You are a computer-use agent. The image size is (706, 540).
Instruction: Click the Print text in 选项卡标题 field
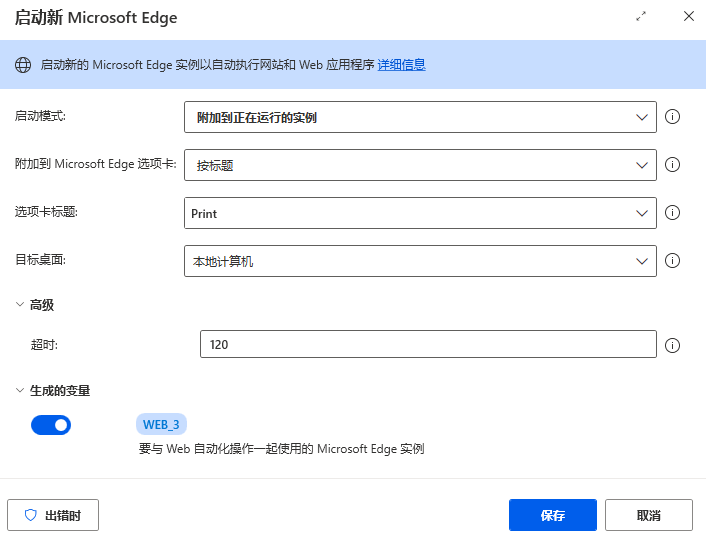pos(204,213)
